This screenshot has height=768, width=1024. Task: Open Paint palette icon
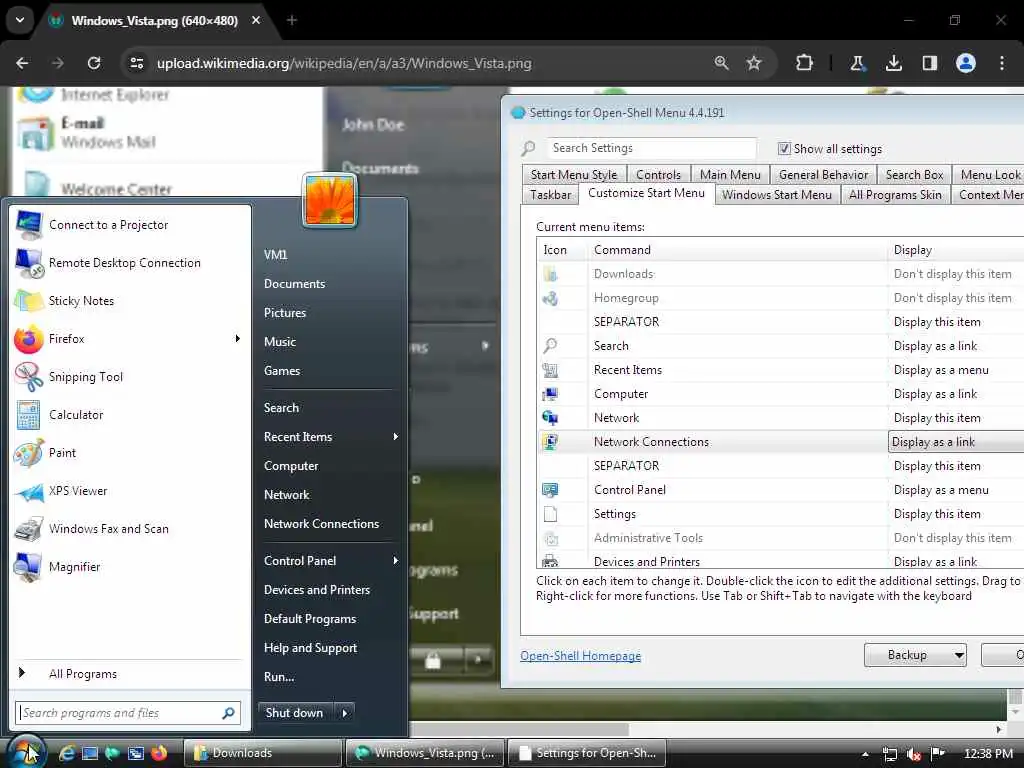coord(29,453)
